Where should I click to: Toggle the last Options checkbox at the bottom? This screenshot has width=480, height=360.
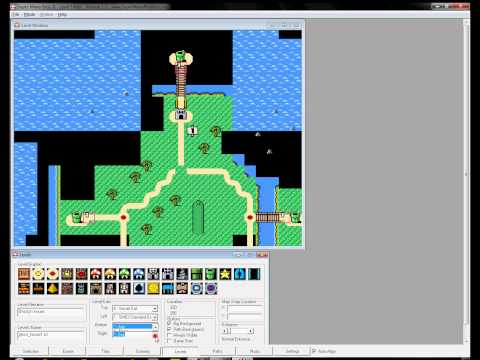pos(169,341)
